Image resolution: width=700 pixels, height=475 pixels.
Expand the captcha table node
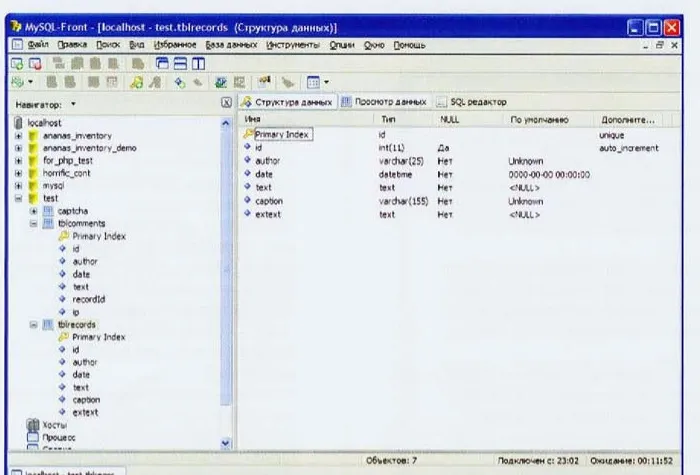coord(33,211)
